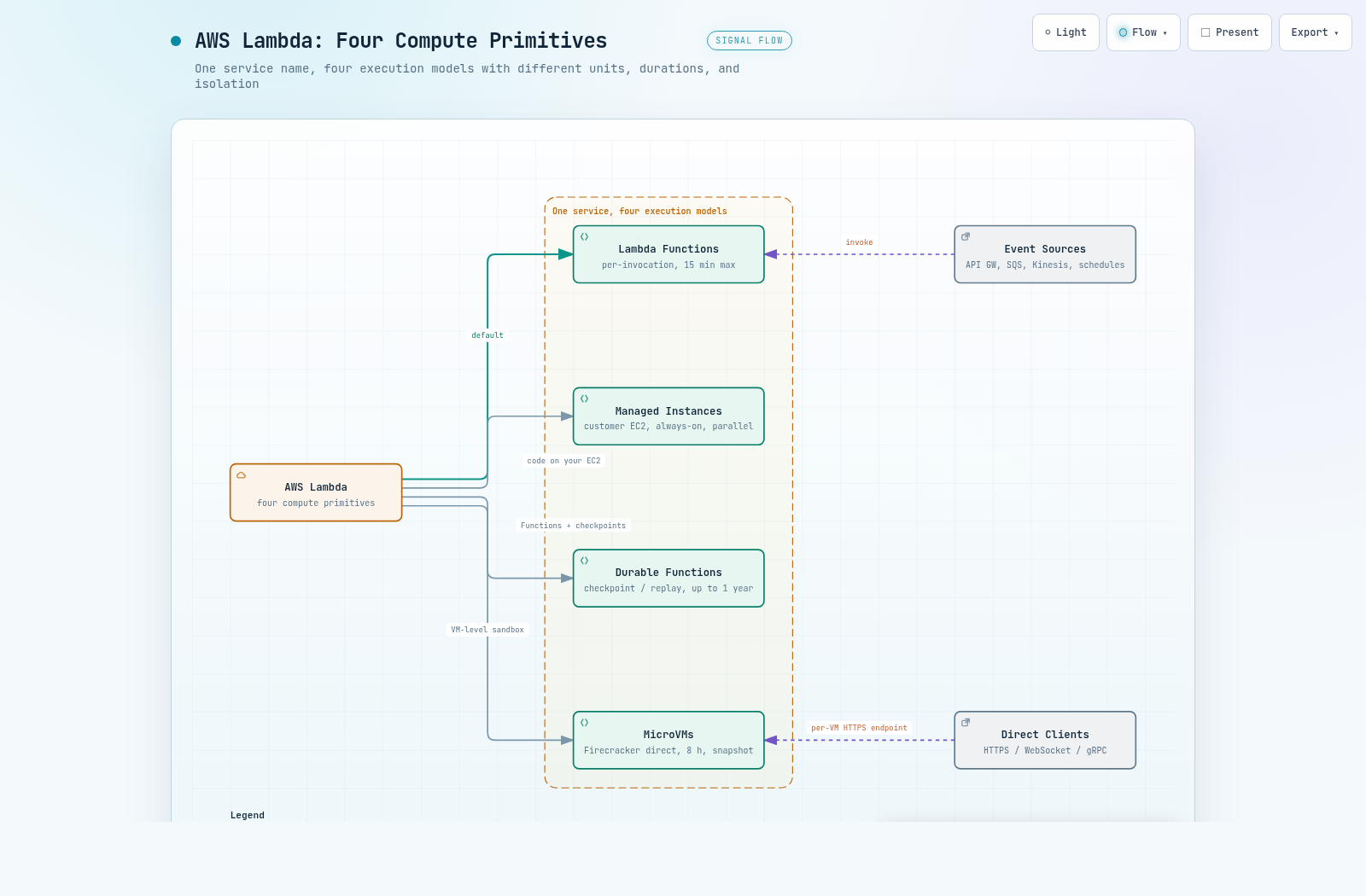Click the "HTTPS / WebSocket / gRPC" text

[1045, 751]
